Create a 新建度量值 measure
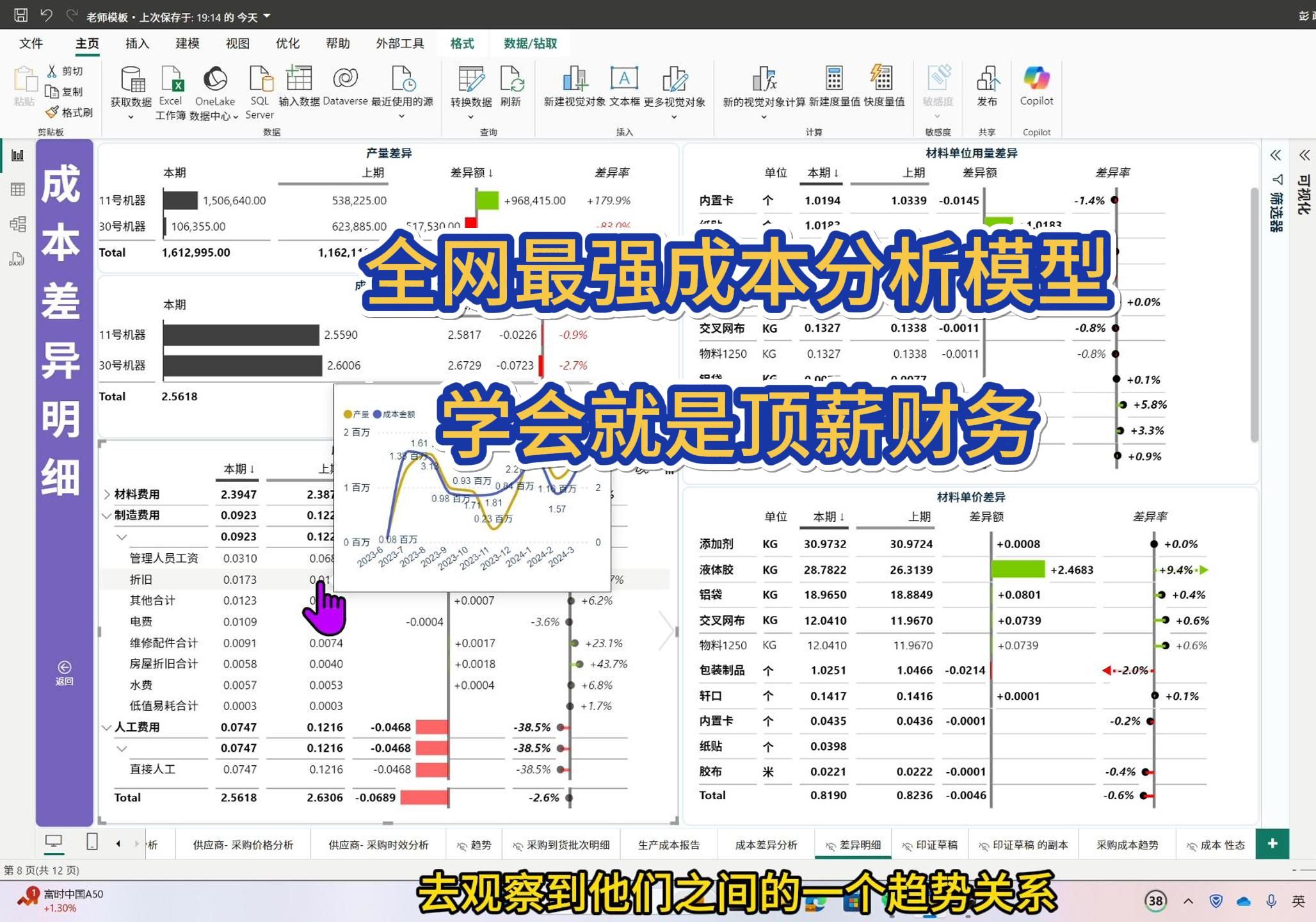 point(834,86)
